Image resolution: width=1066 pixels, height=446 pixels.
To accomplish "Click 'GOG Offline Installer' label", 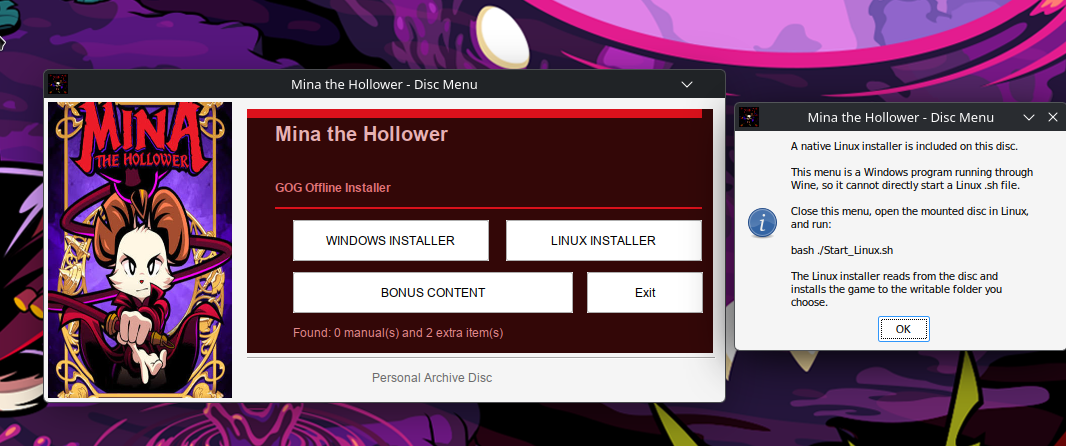I will pos(332,188).
